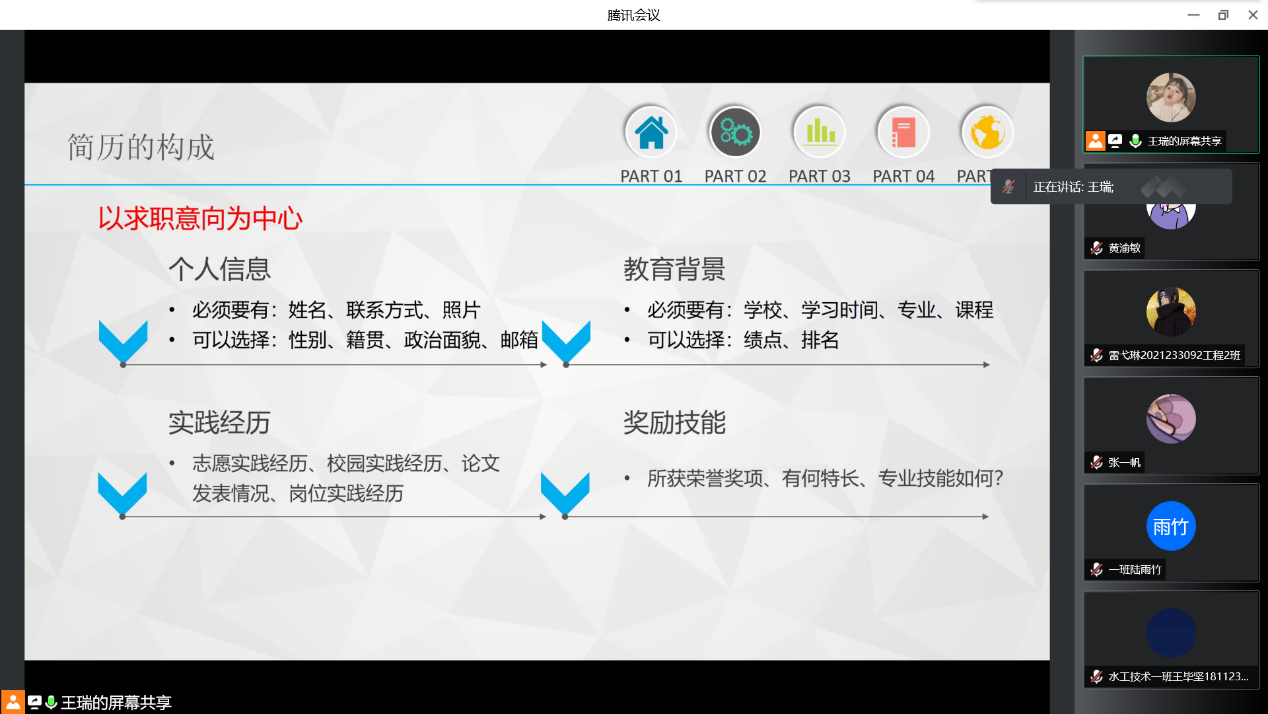This screenshot has height=714, width=1268.
Task: Click the blue house icon above PART 01
Action: [x=651, y=132]
